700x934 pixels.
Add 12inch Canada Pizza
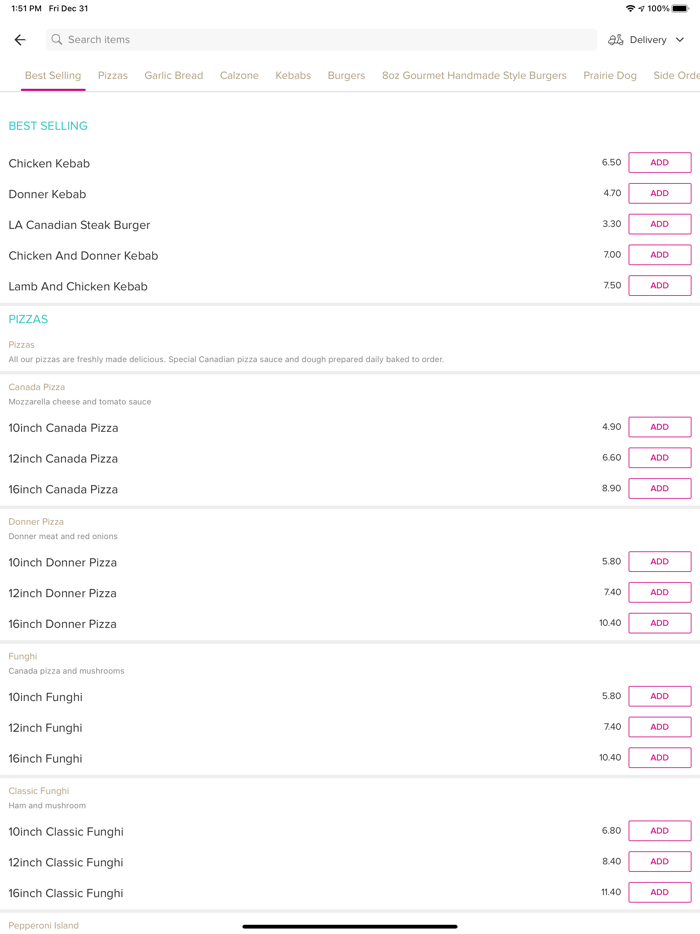(x=659, y=458)
